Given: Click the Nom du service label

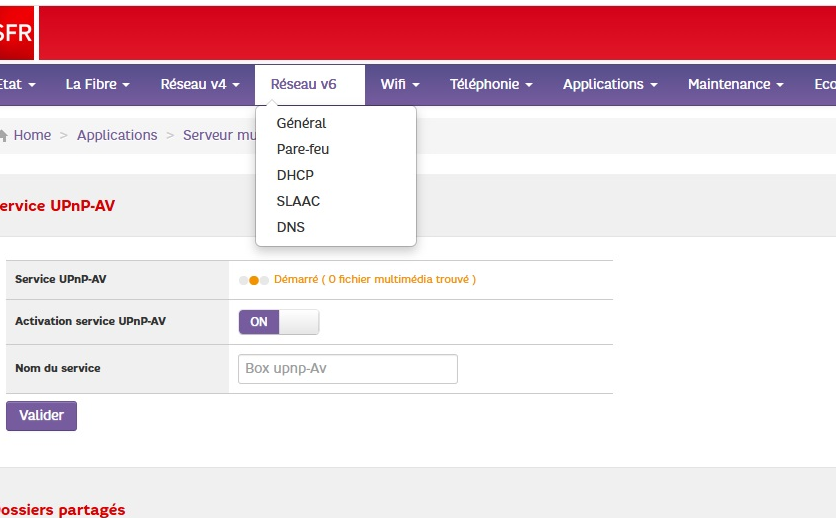Looking at the screenshot, I should (x=58, y=368).
